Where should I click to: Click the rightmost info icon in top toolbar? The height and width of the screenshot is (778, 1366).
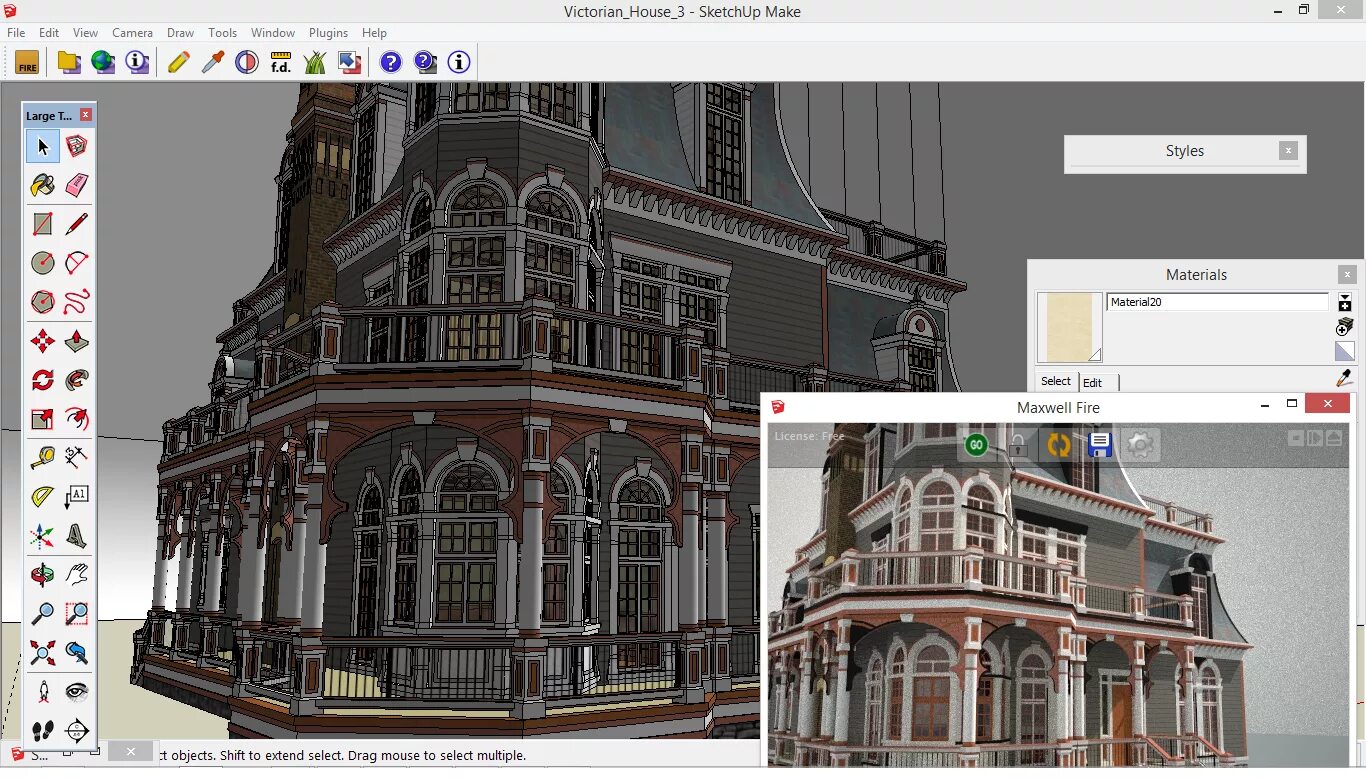[459, 62]
